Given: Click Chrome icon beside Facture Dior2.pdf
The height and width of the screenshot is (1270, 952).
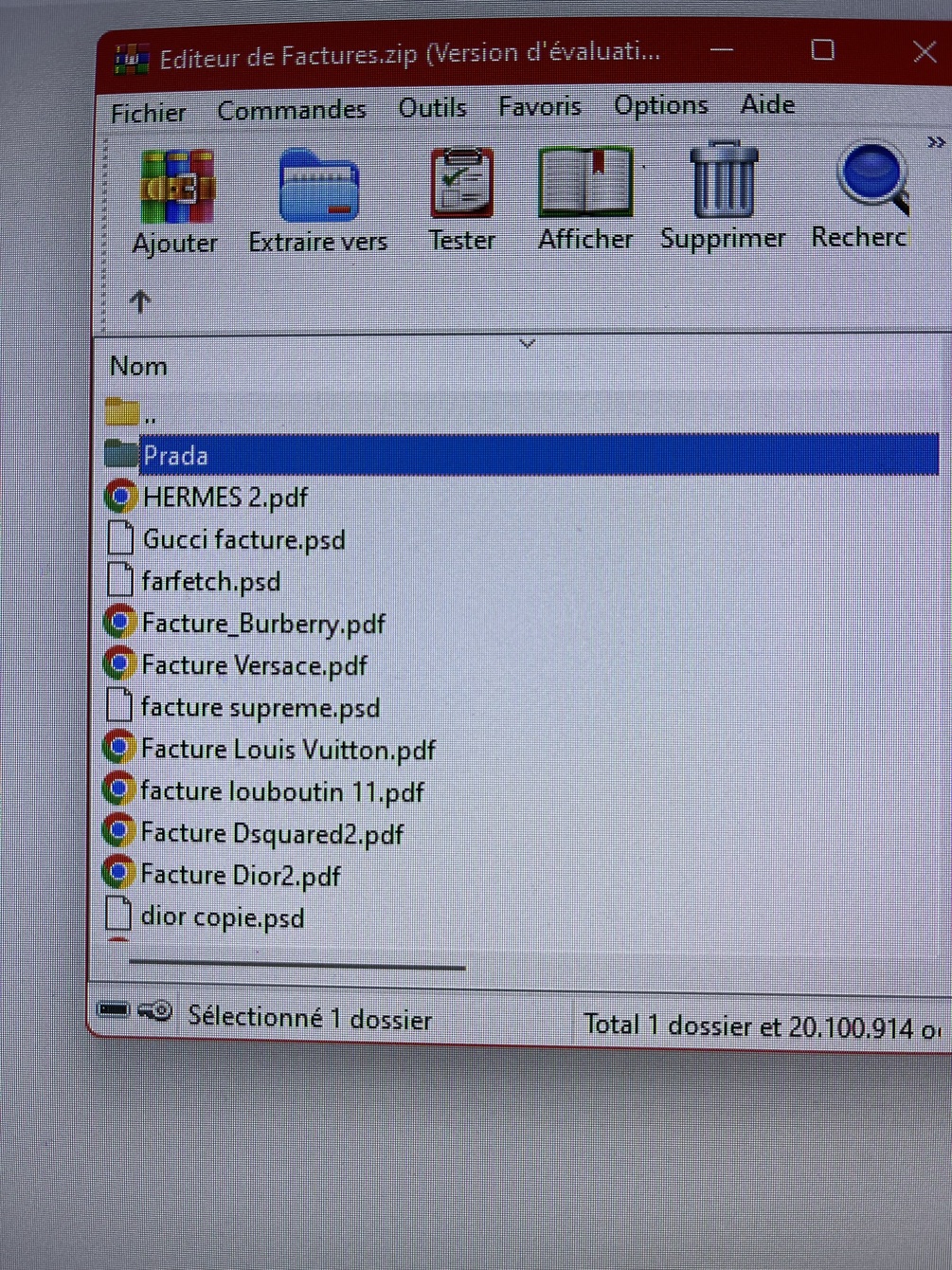Looking at the screenshot, I should click(x=118, y=872).
